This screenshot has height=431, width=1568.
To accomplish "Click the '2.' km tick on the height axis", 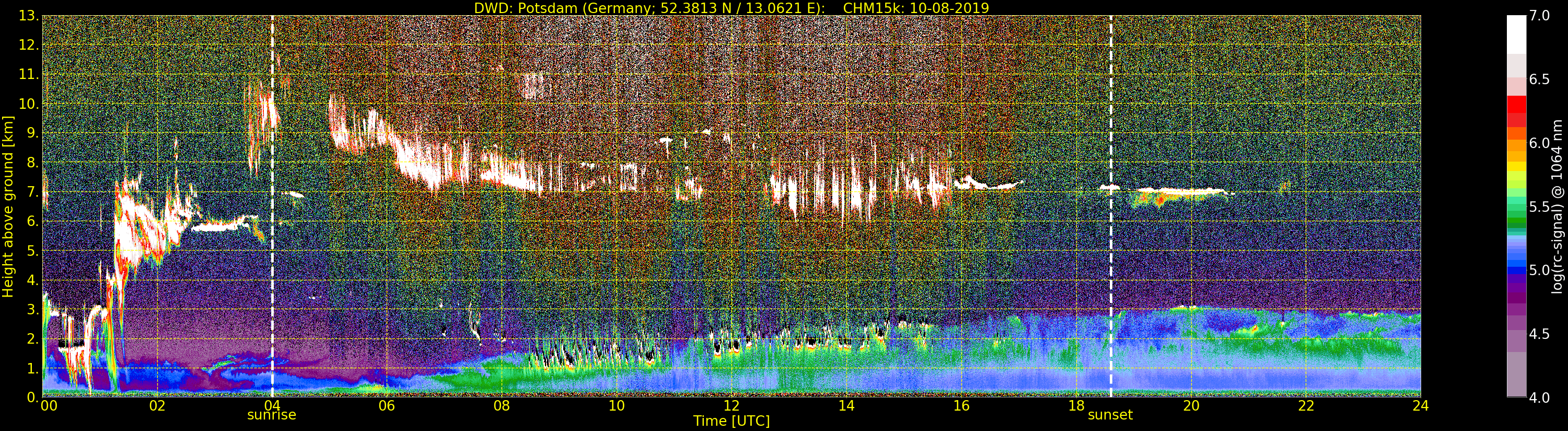I will tap(32, 338).
